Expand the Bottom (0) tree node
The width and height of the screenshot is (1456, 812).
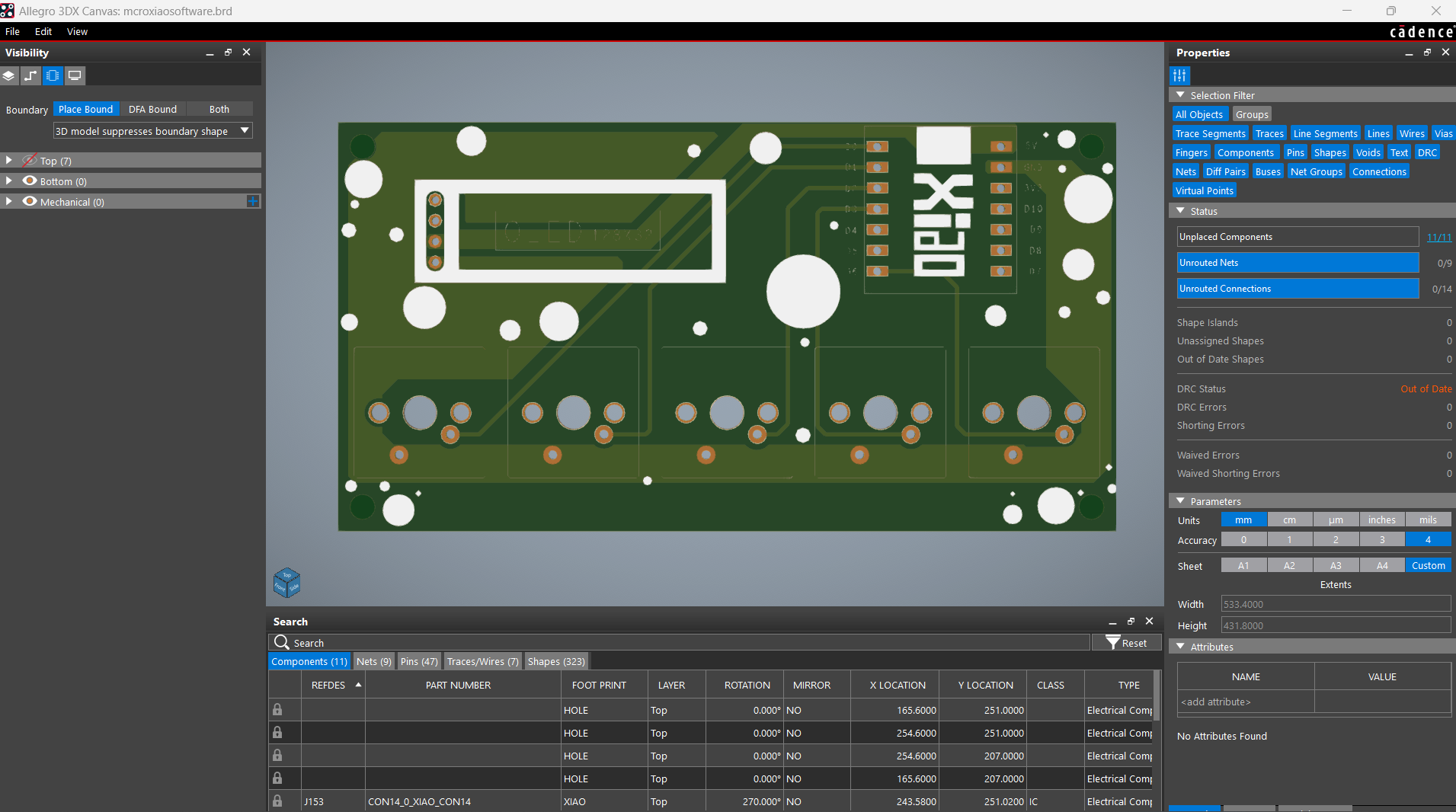pos(8,181)
